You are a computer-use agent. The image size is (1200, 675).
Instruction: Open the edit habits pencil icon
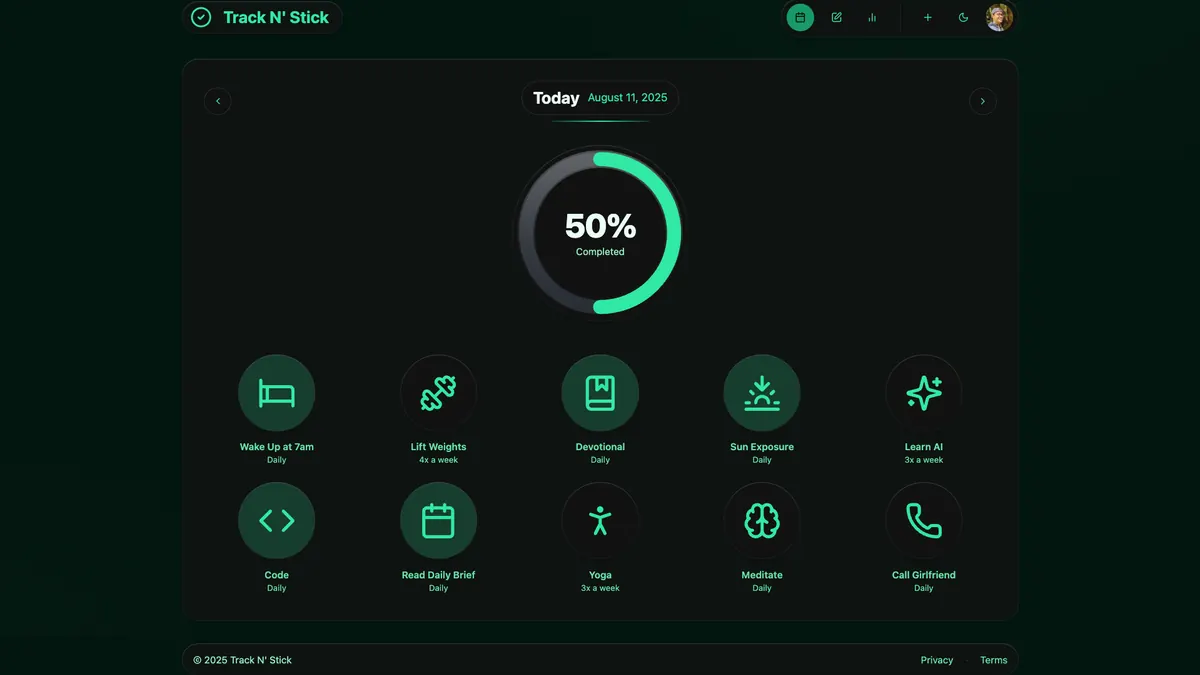[836, 17]
